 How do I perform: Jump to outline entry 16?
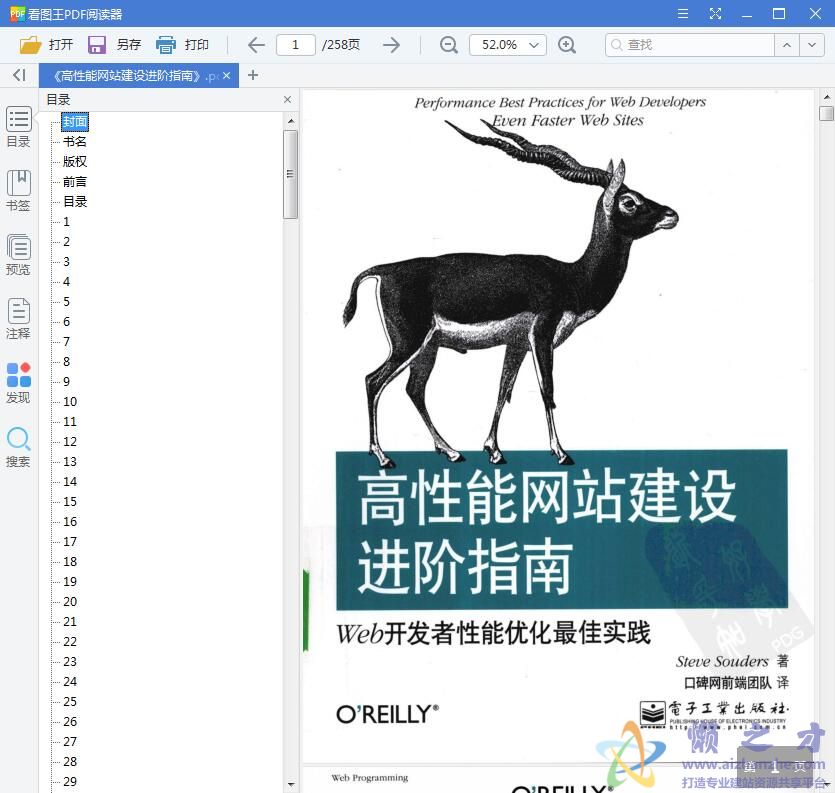point(70,521)
